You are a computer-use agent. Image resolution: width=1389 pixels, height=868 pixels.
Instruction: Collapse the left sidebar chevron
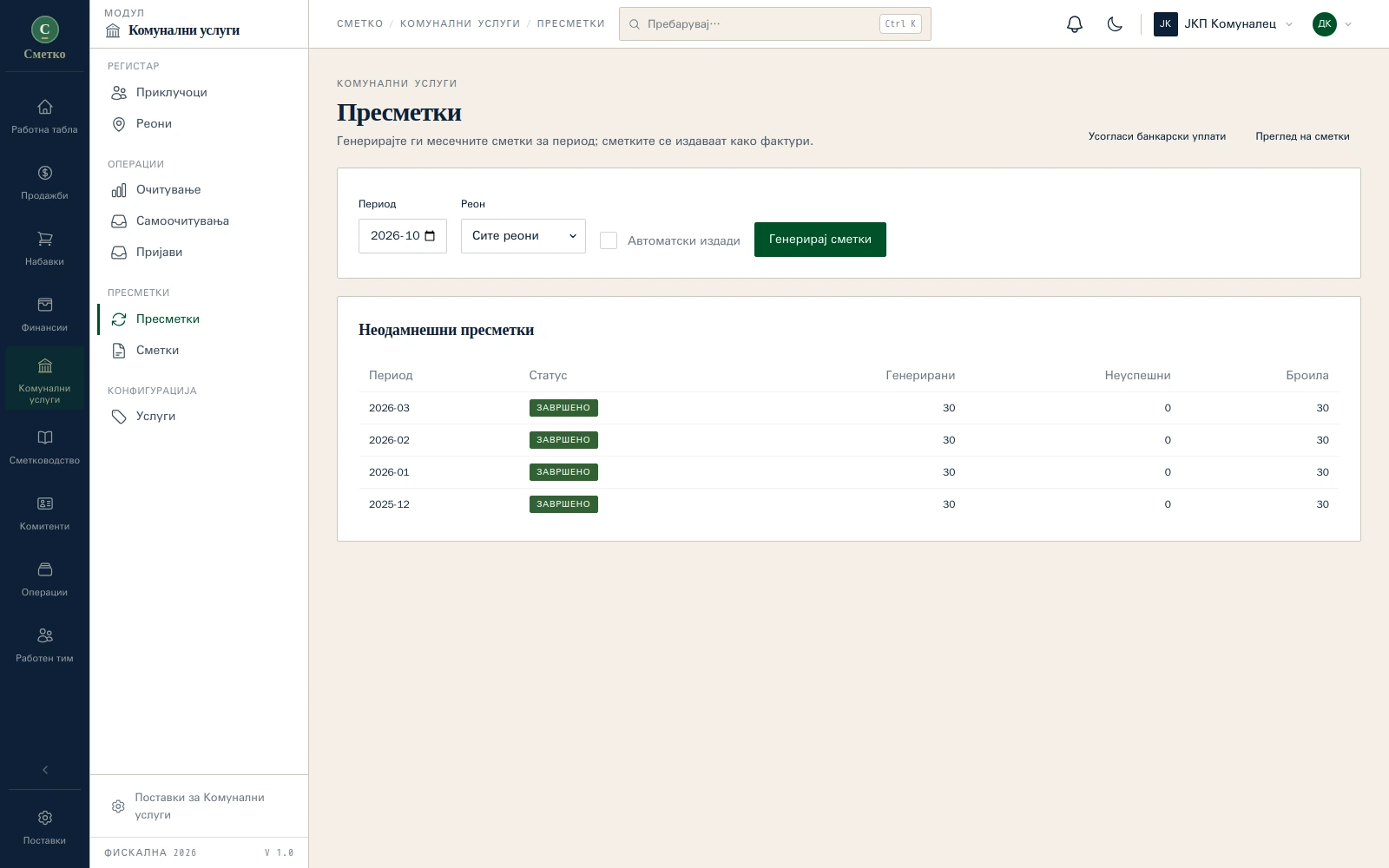pos(45,770)
